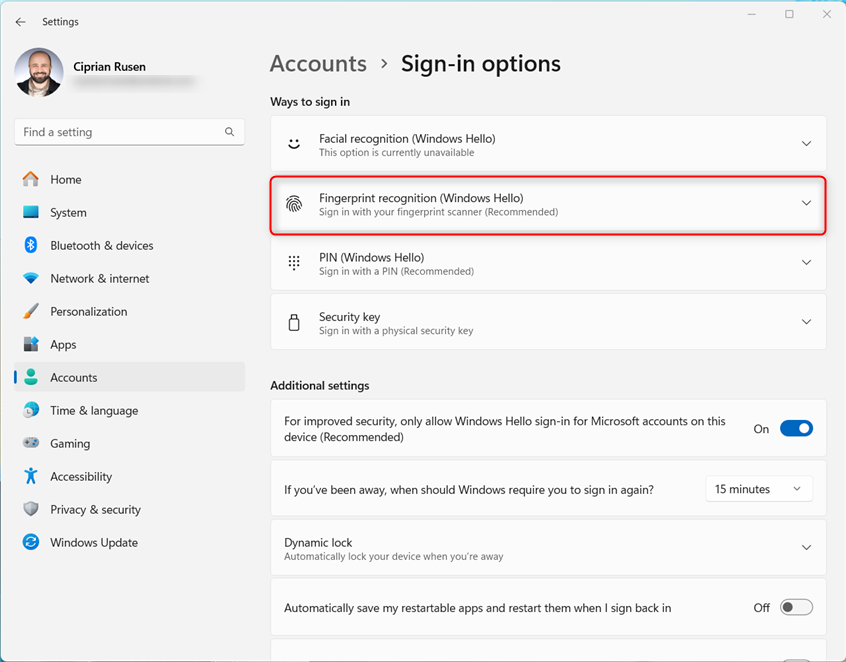
Task: Click the Accessibility figure icon
Action: coord(31,476)
